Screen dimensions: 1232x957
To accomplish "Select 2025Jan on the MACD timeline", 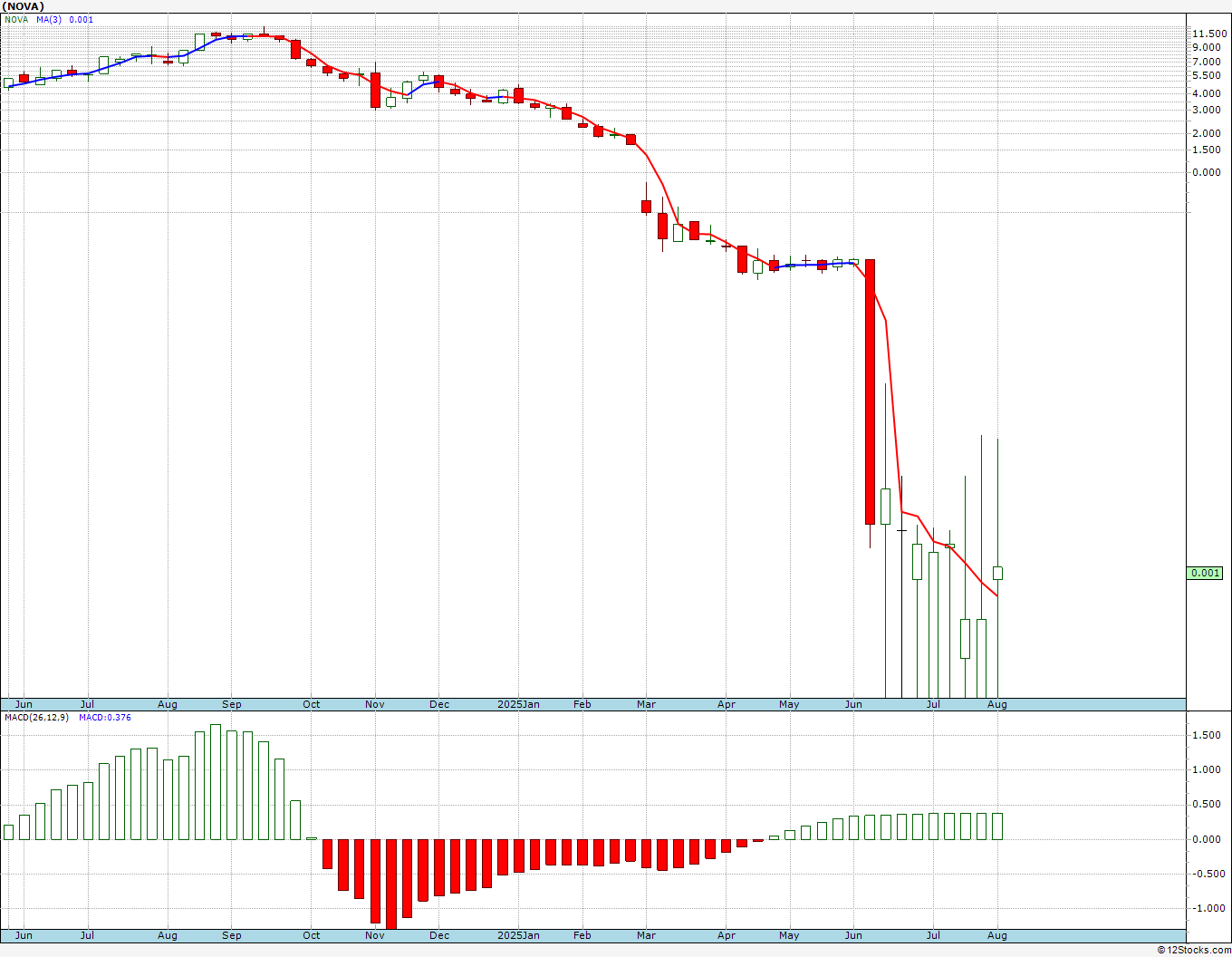I will tap(519, 935).
